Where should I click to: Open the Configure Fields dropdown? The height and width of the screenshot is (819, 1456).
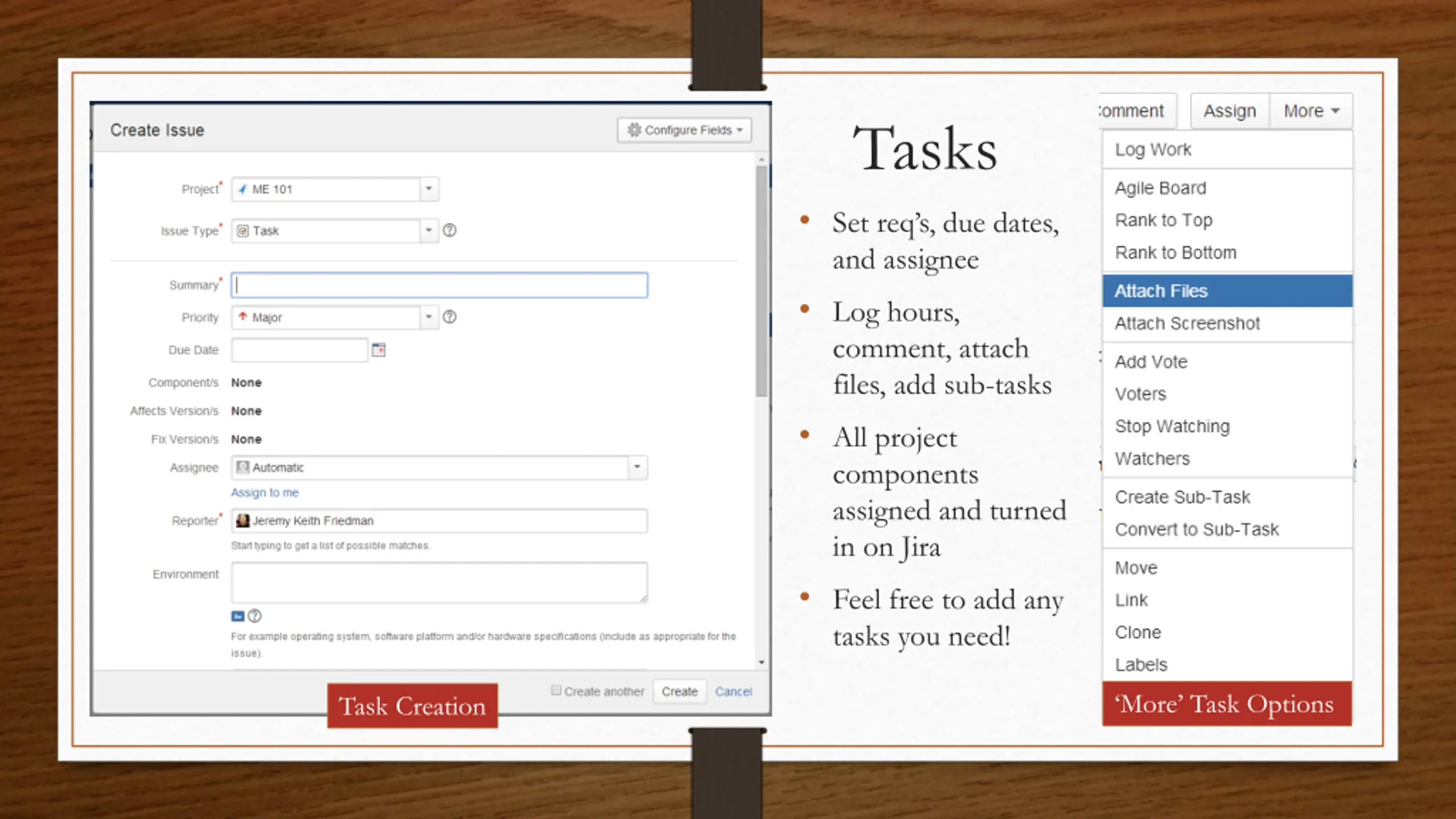tap(684, 130)
